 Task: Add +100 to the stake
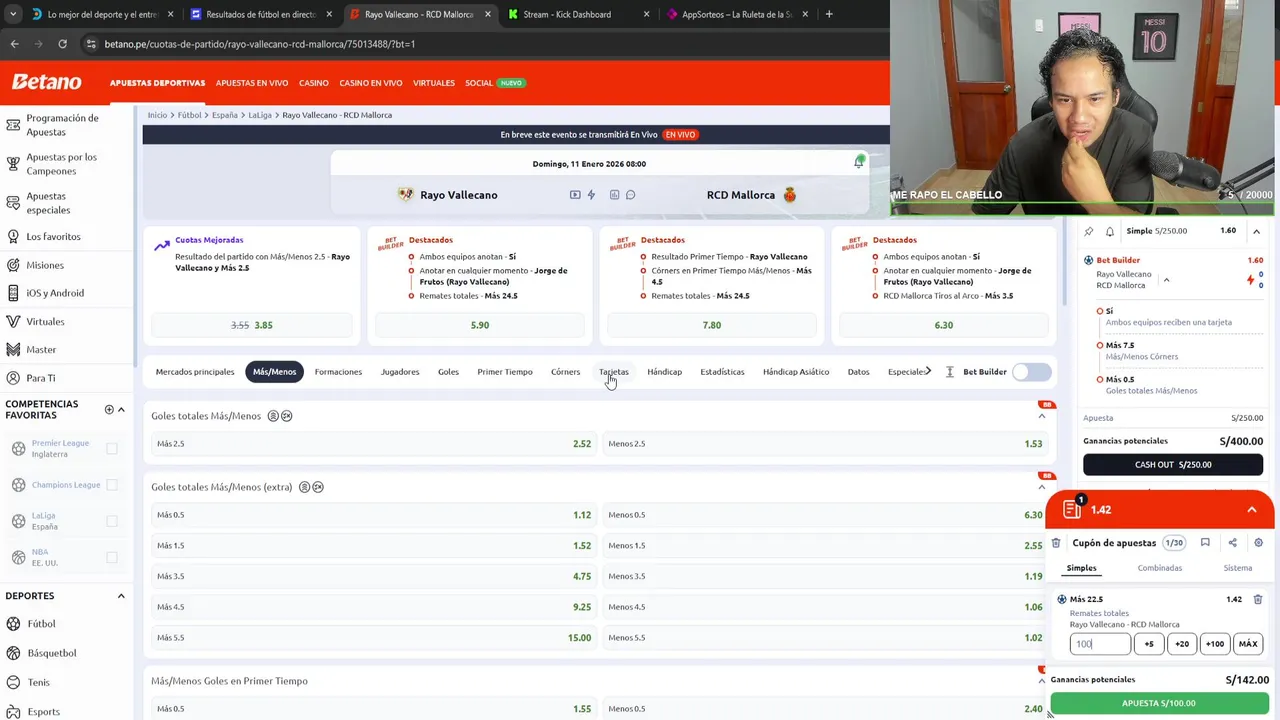tap(1215, 644)
